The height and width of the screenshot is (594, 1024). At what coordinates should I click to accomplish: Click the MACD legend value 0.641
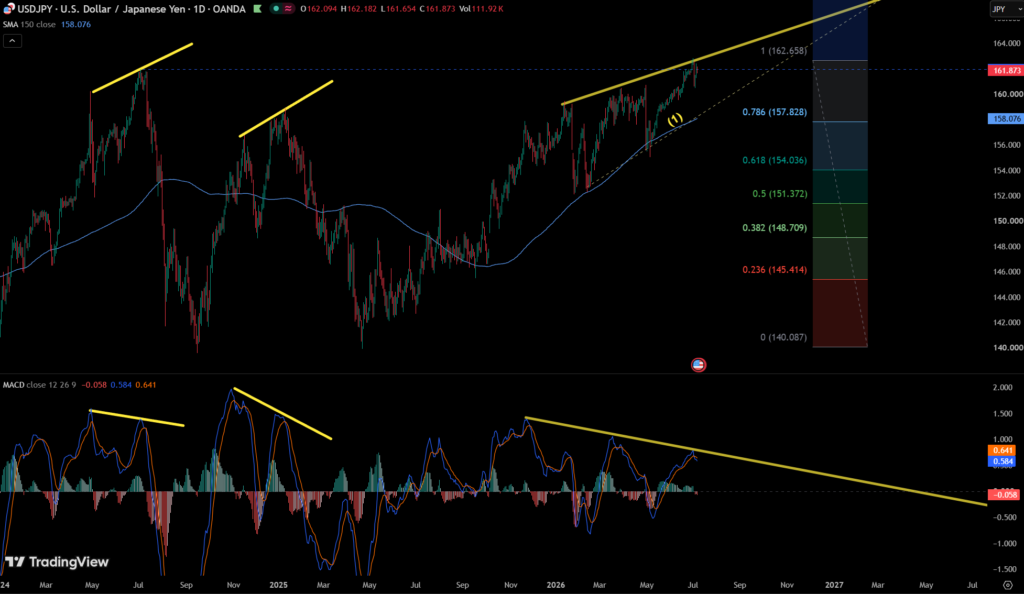[146, 384]
